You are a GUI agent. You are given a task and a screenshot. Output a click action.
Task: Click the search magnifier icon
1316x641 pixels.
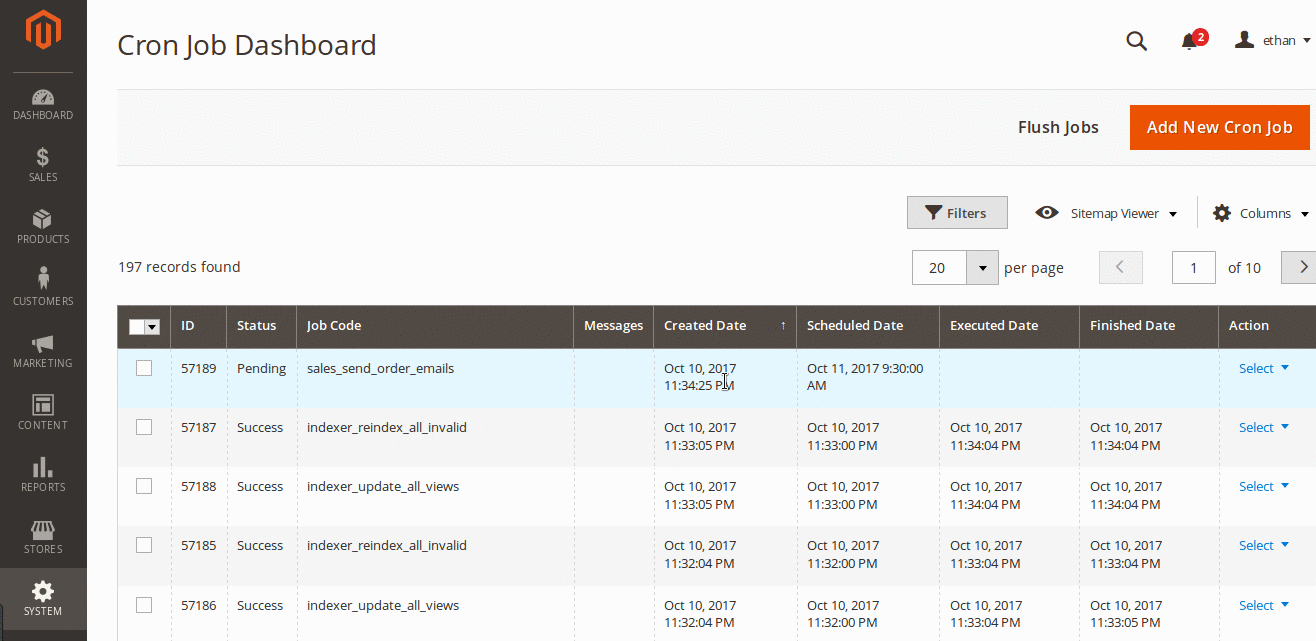[1136, 41]
